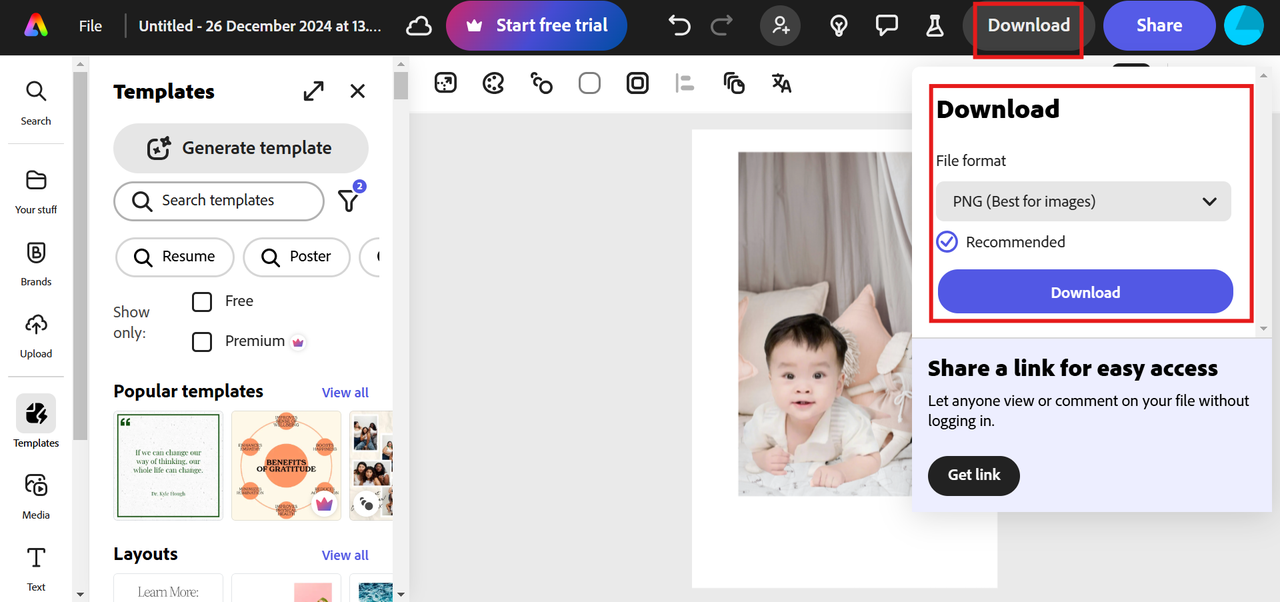Open the Text panel
1280x602 pixels.
36,569
